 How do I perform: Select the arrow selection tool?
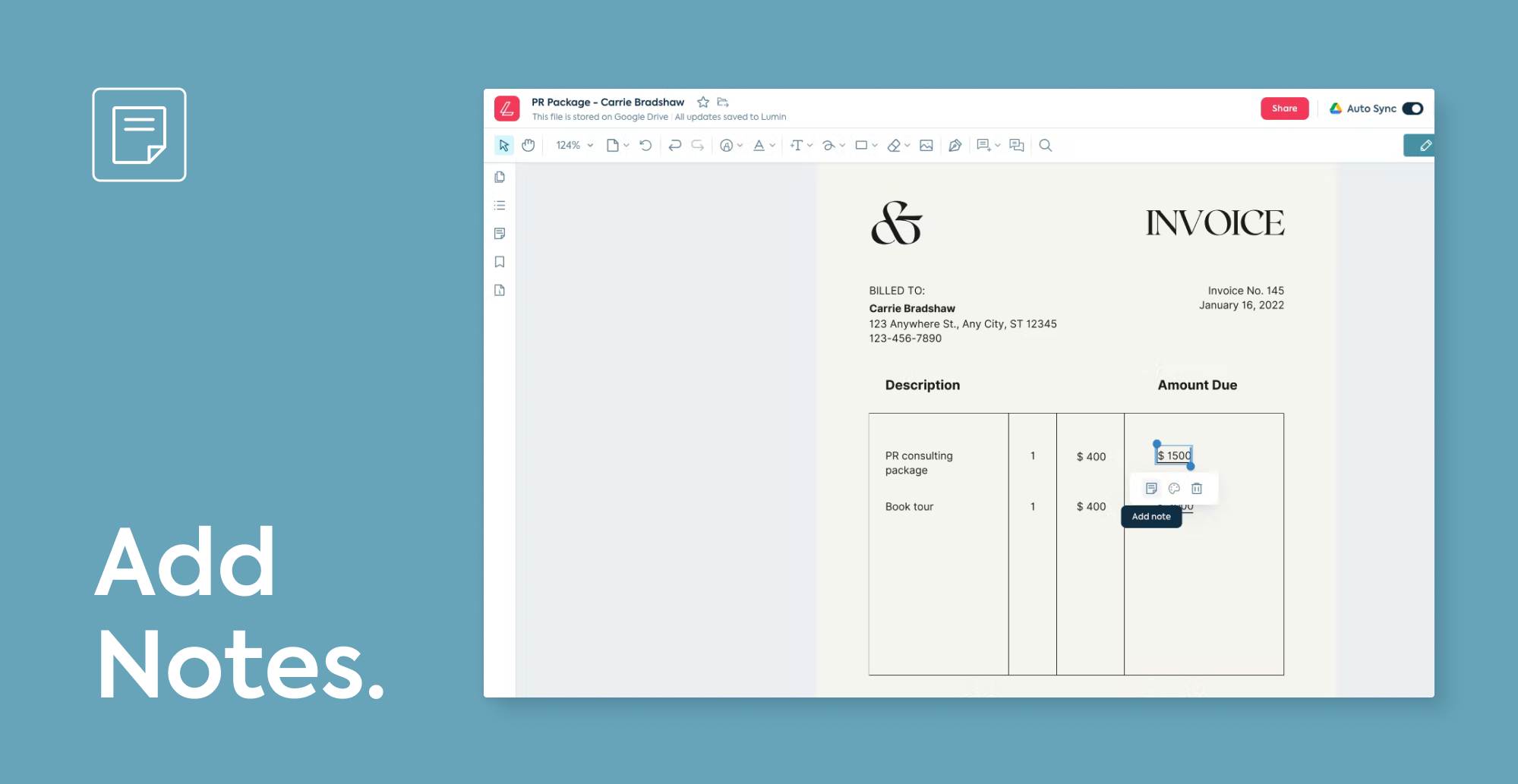(503, 145)
